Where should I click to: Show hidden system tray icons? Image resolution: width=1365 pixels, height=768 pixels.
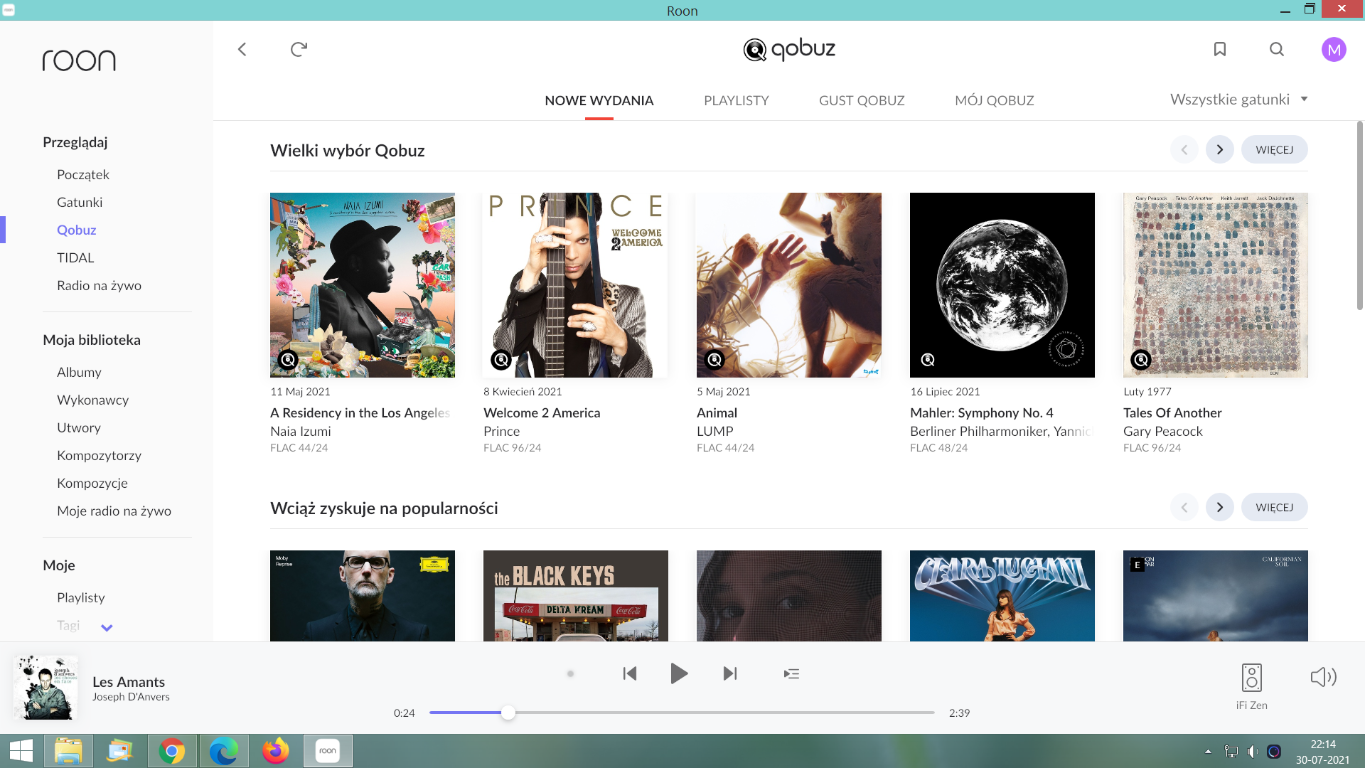click(x=1208, y=751)
